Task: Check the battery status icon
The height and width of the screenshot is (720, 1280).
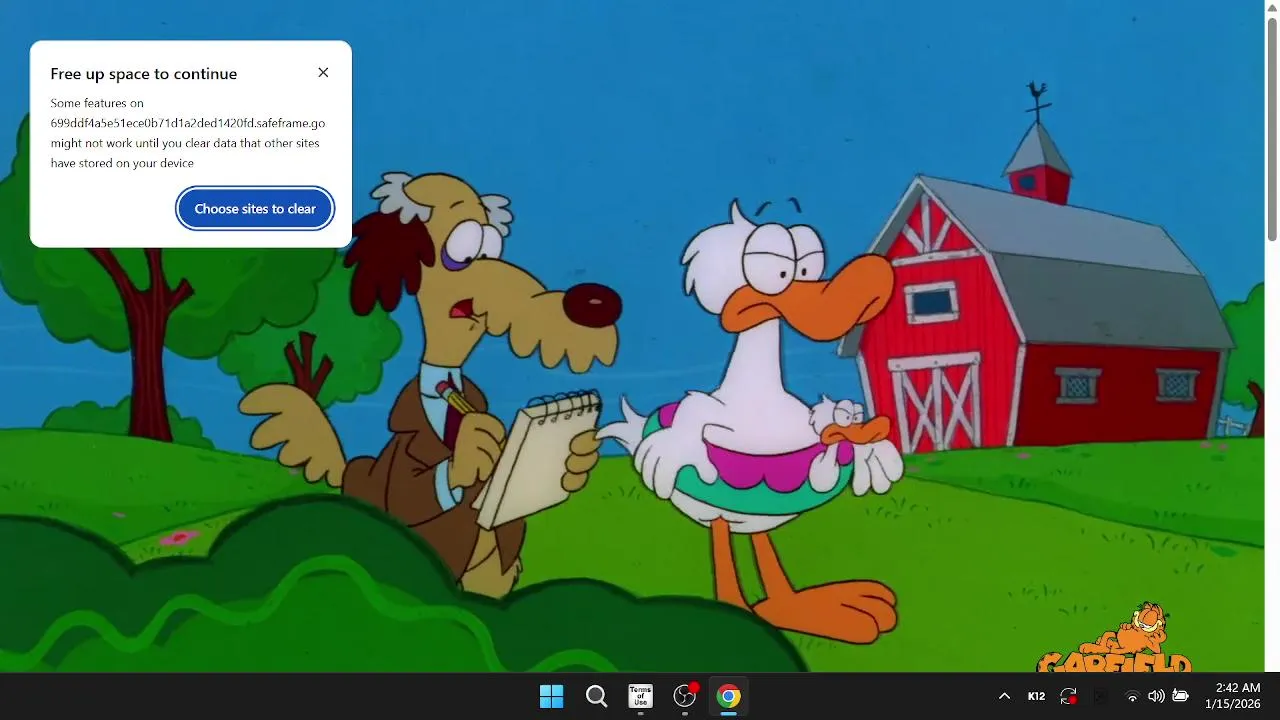Action: 1180,696
